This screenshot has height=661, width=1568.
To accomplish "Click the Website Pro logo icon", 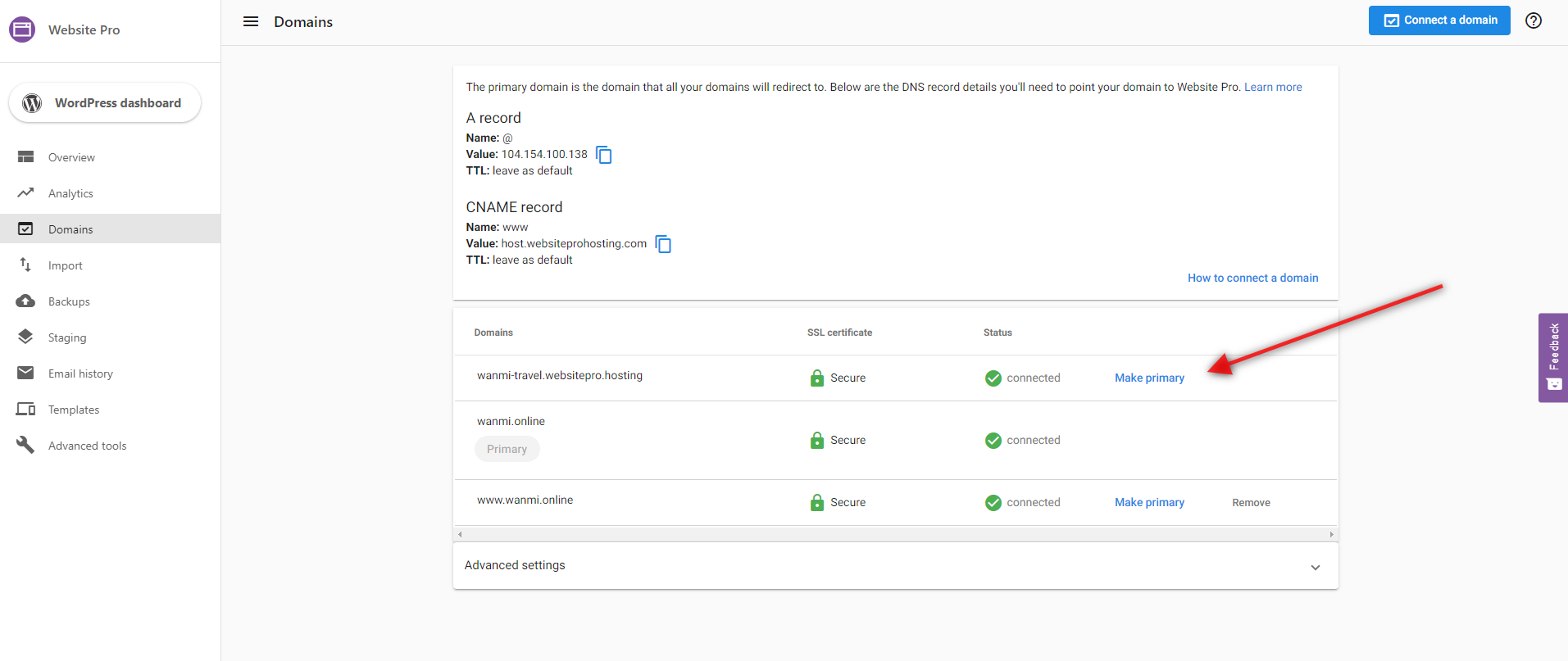I will click(22, 29).
